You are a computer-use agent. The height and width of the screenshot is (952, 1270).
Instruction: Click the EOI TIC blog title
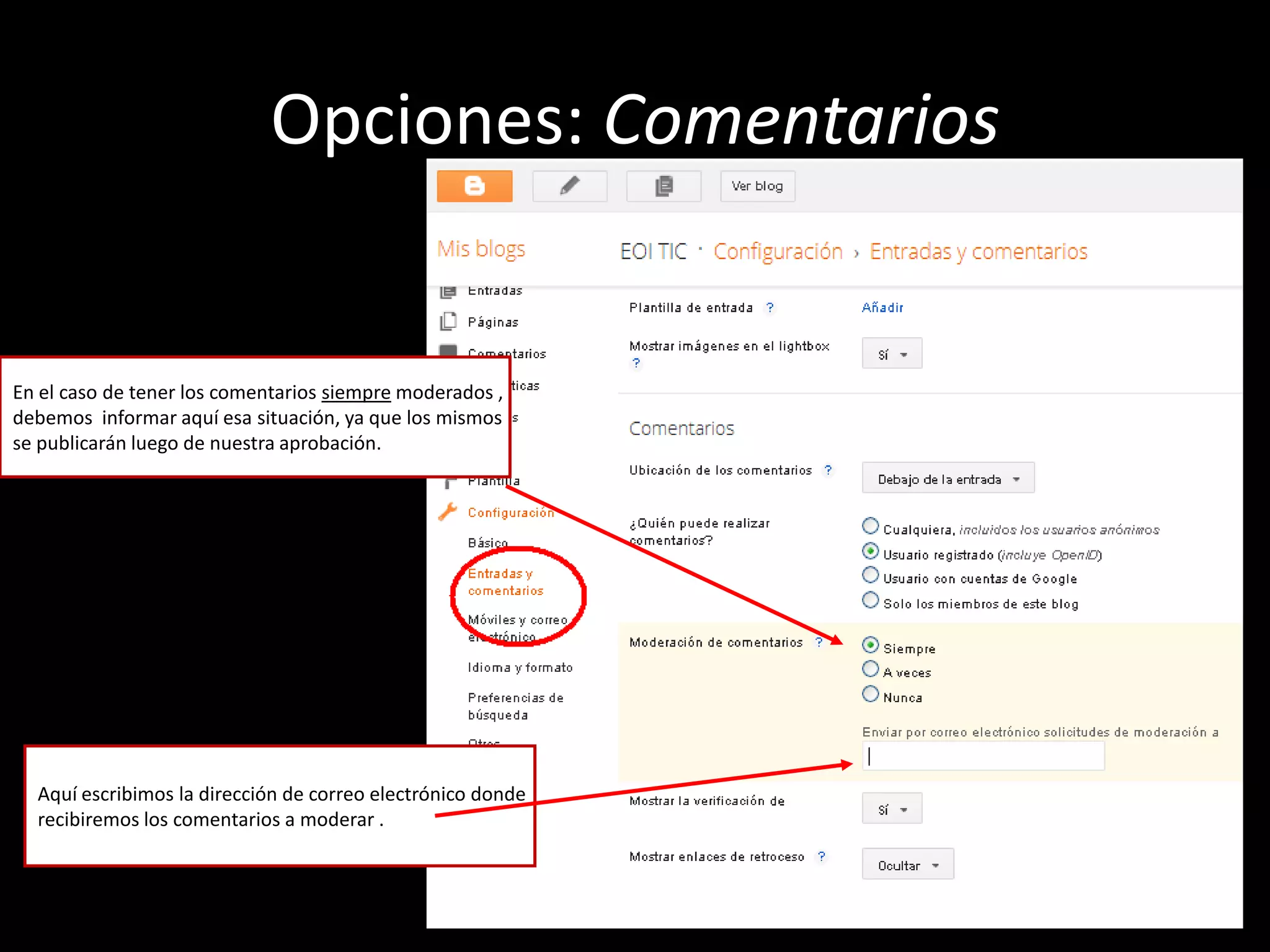(653, 252)
